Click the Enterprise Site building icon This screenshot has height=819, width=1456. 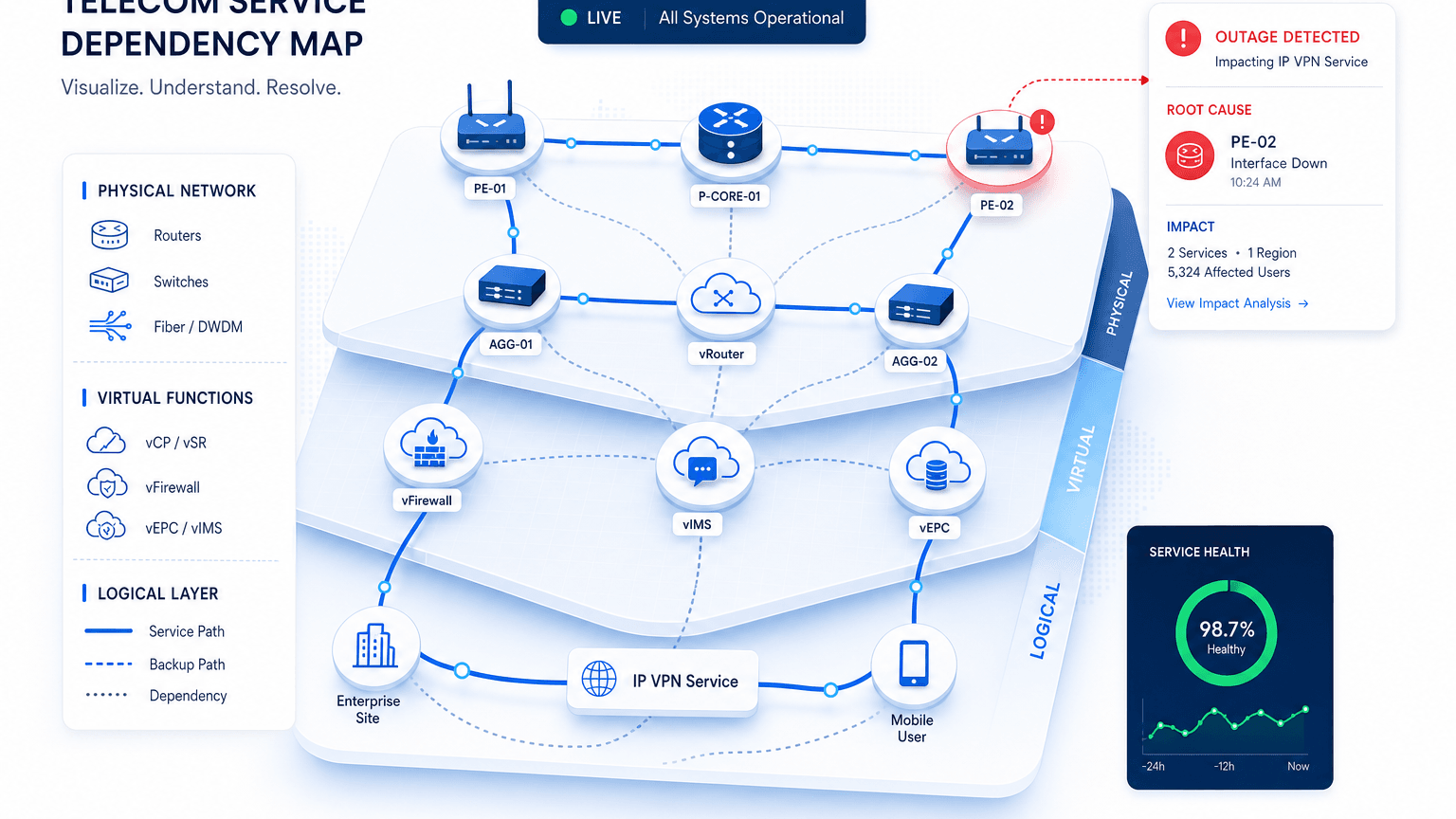tap(375, 646)
